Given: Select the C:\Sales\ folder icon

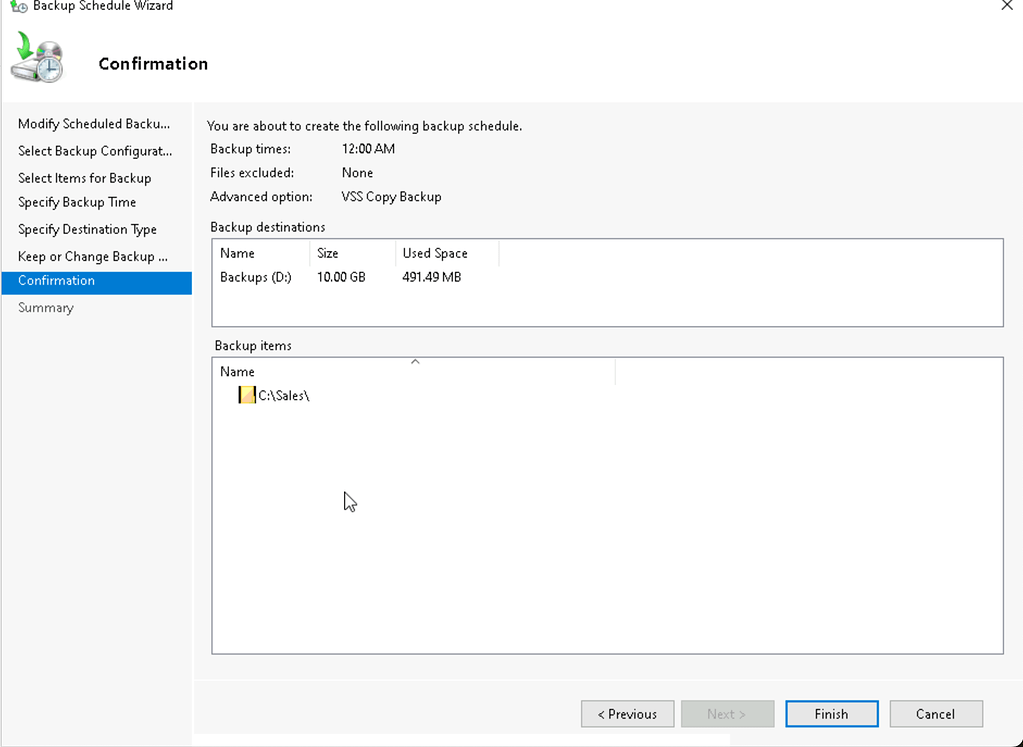Looking at the screenshot, I should tap(247, 395).
